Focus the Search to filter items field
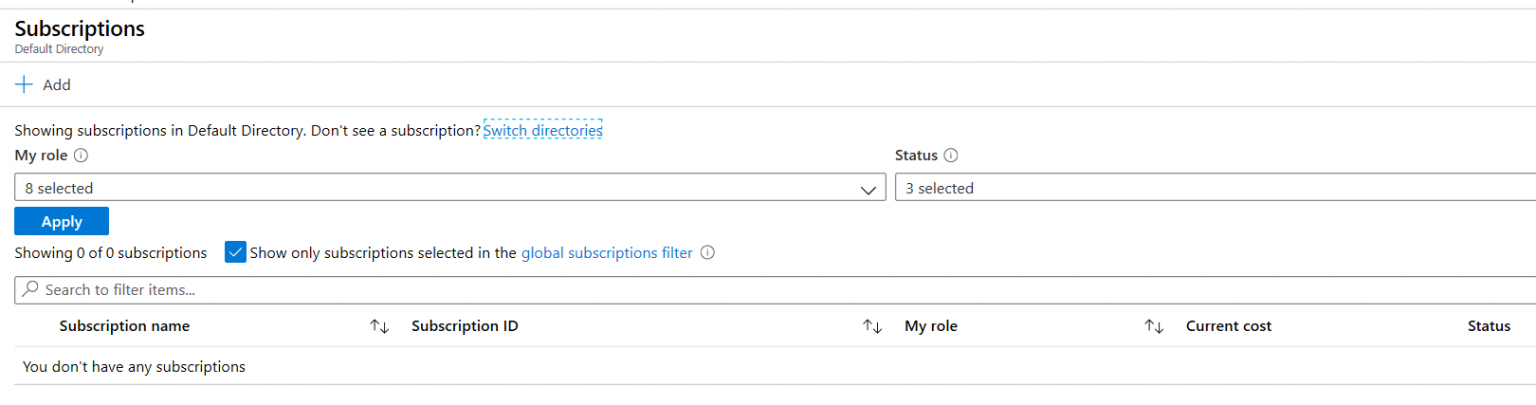 pos(775,289)
